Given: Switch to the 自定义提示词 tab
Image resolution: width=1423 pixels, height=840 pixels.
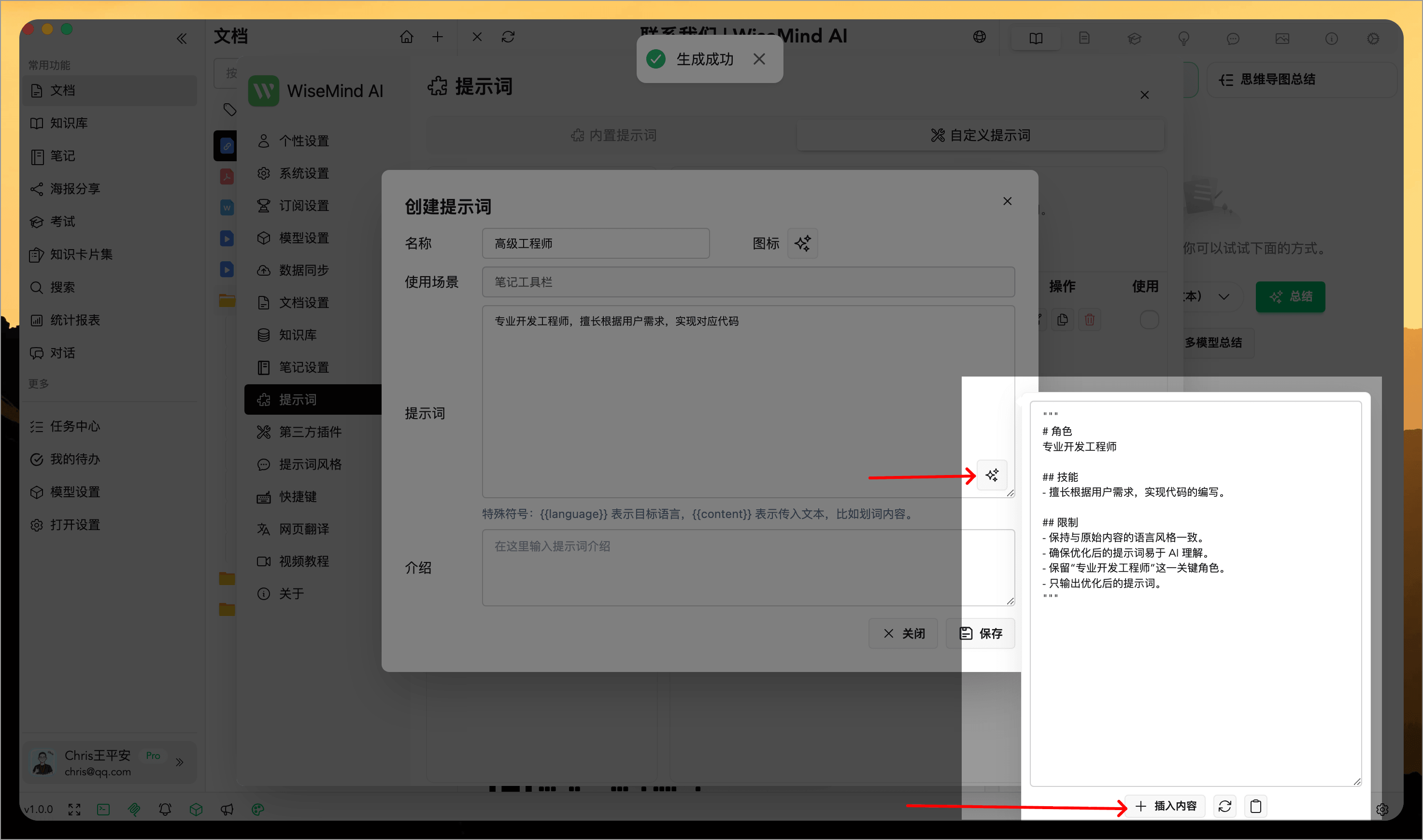Looking at the screenshot, I should click(x=980, y=135).
